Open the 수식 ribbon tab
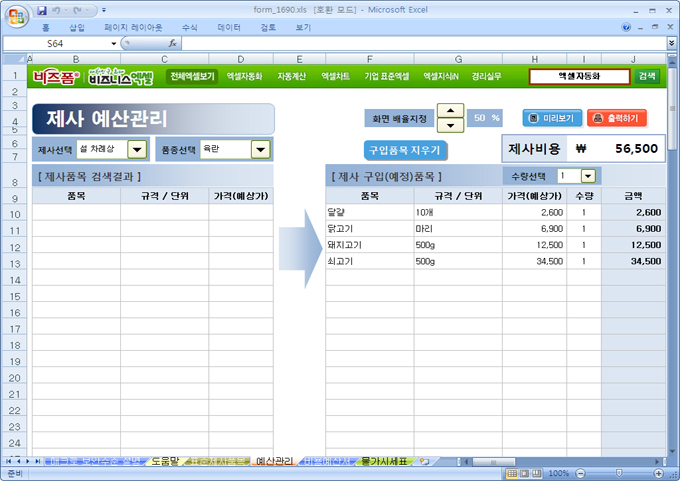680x481 pixels. pyautogui.click(x=190, y=27)
